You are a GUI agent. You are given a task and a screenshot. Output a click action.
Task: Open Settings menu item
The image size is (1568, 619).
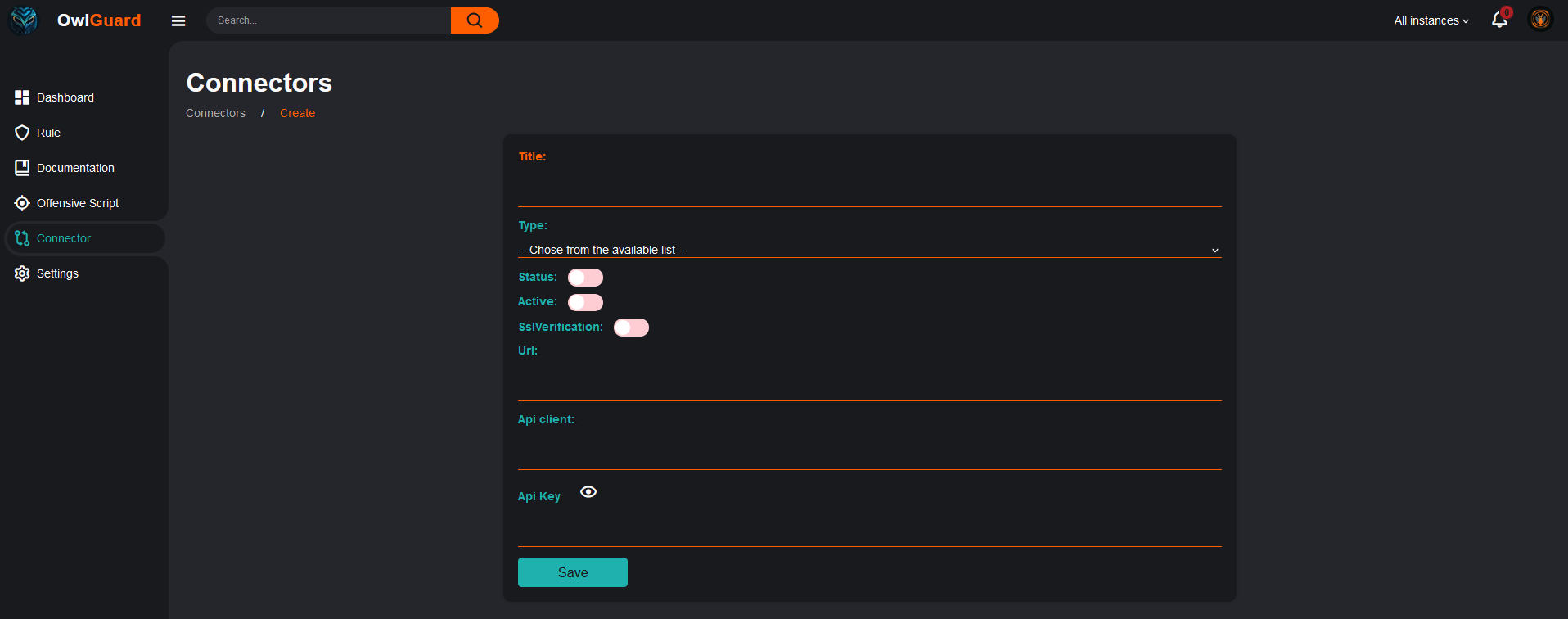57,273
